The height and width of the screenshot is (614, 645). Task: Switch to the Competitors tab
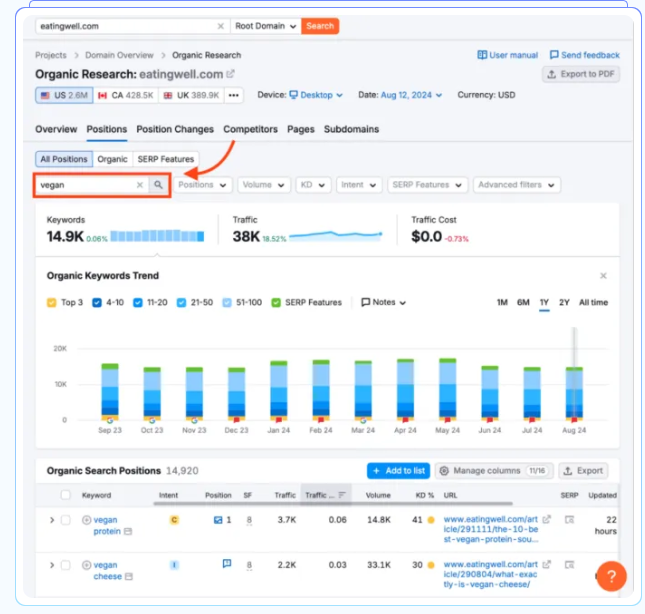tap(250, 129)
